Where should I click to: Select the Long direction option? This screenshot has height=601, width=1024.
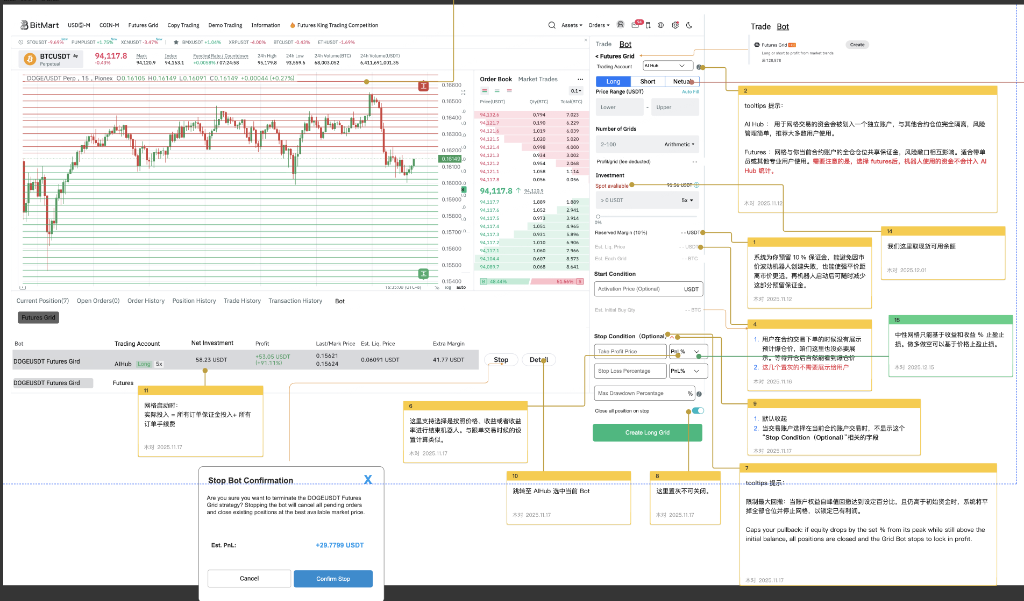[612, 82]
